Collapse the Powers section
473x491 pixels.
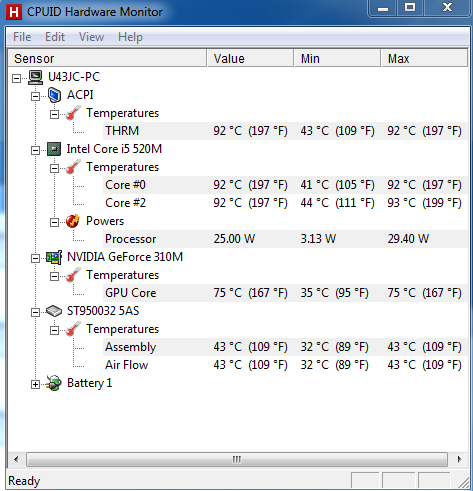(x=54, y=222)
